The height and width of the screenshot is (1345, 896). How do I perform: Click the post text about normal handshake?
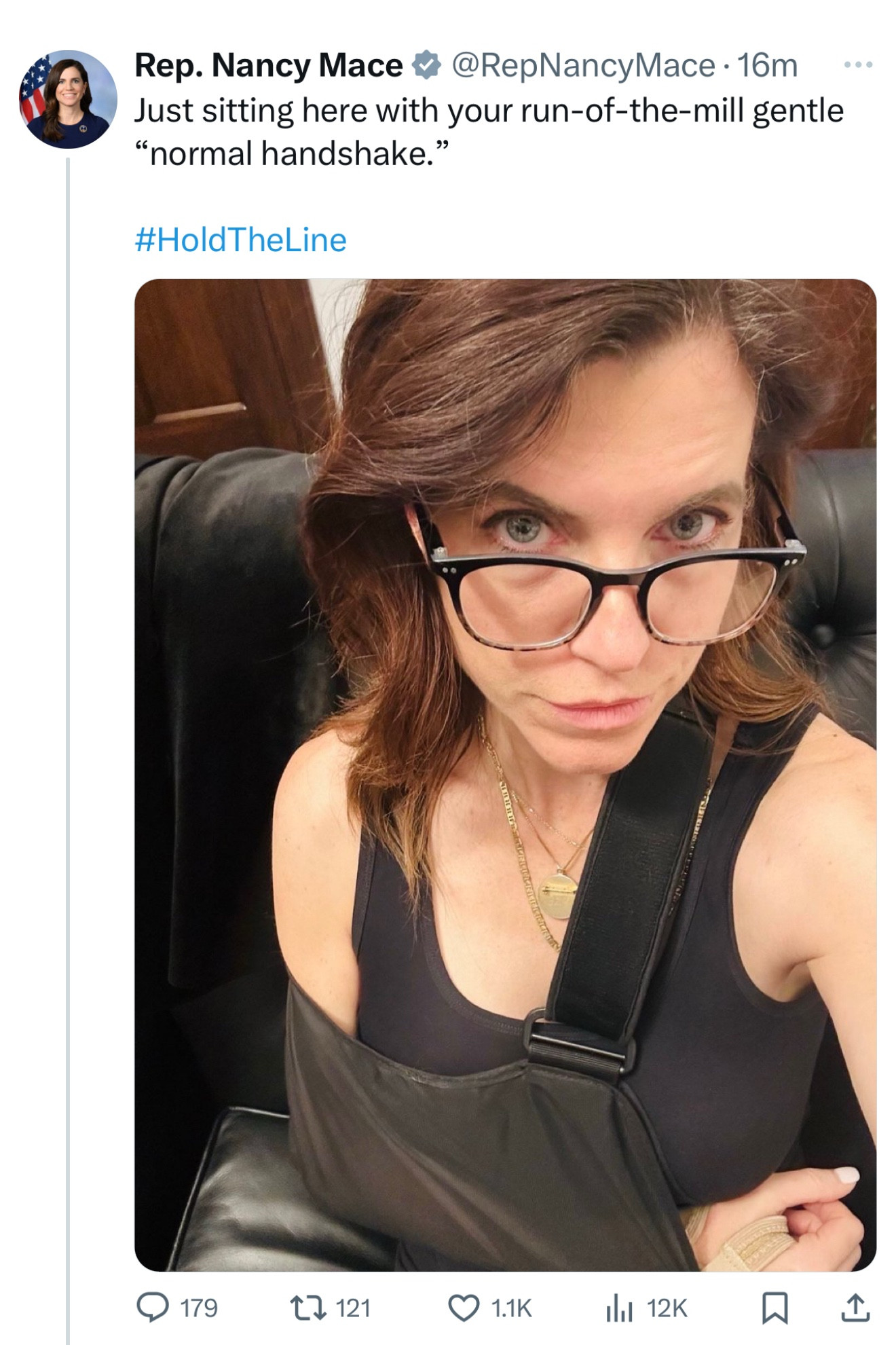(489, 132)
